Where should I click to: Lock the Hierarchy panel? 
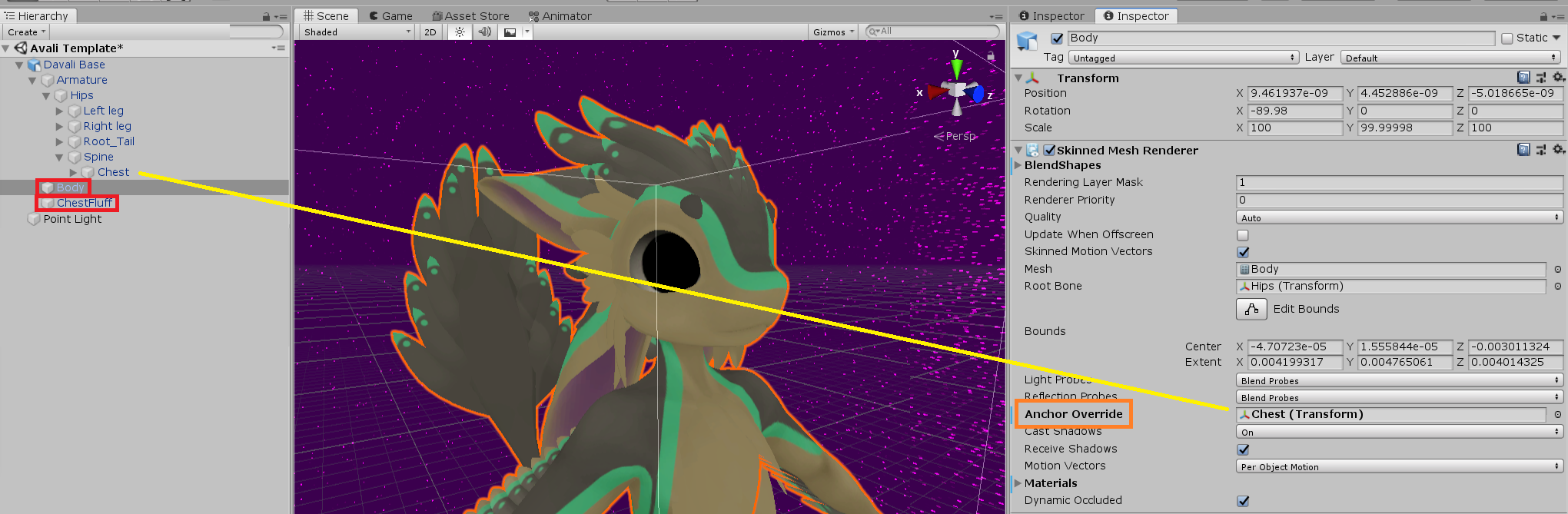266,16
